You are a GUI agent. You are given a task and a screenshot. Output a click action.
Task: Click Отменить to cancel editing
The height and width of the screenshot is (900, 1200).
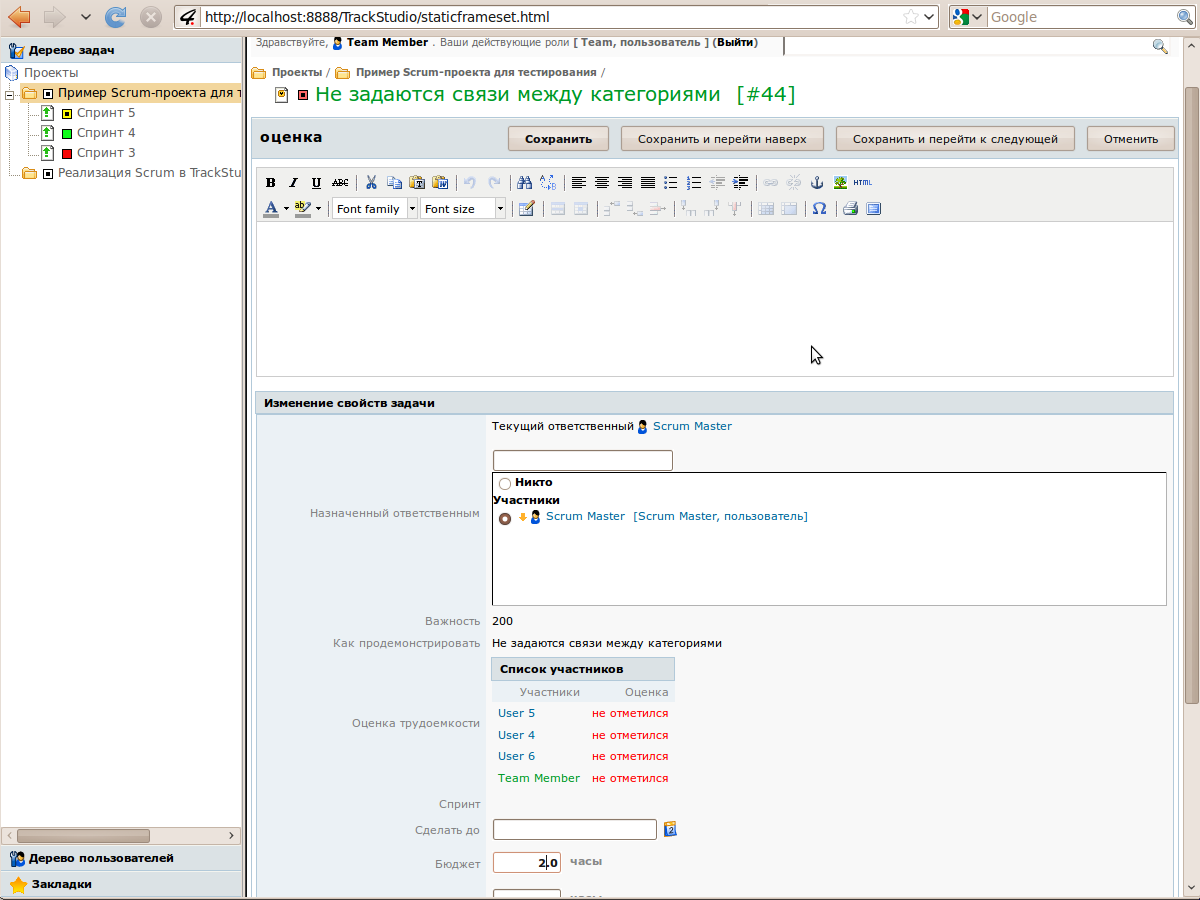click(1130, 139)
